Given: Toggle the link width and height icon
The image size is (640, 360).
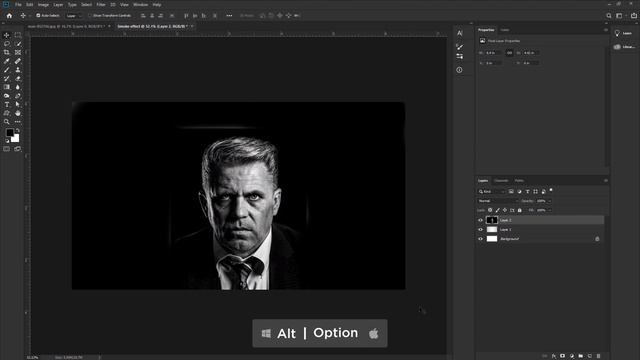Looking at the screenshot, I should click(x=509, y=53).
